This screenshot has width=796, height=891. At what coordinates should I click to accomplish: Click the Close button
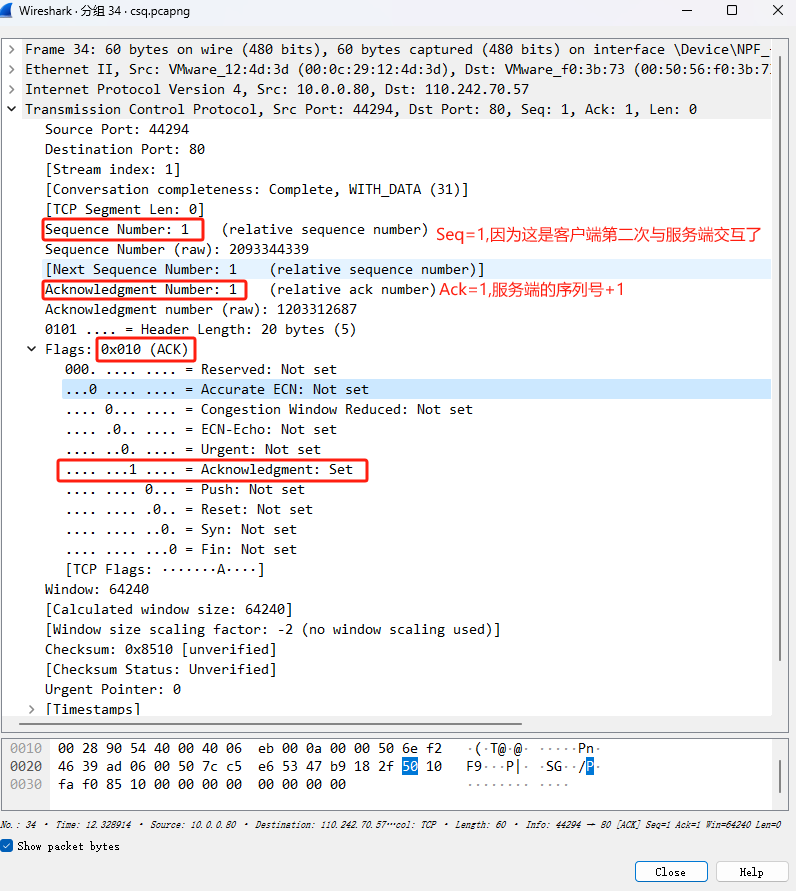click(670, 872)
